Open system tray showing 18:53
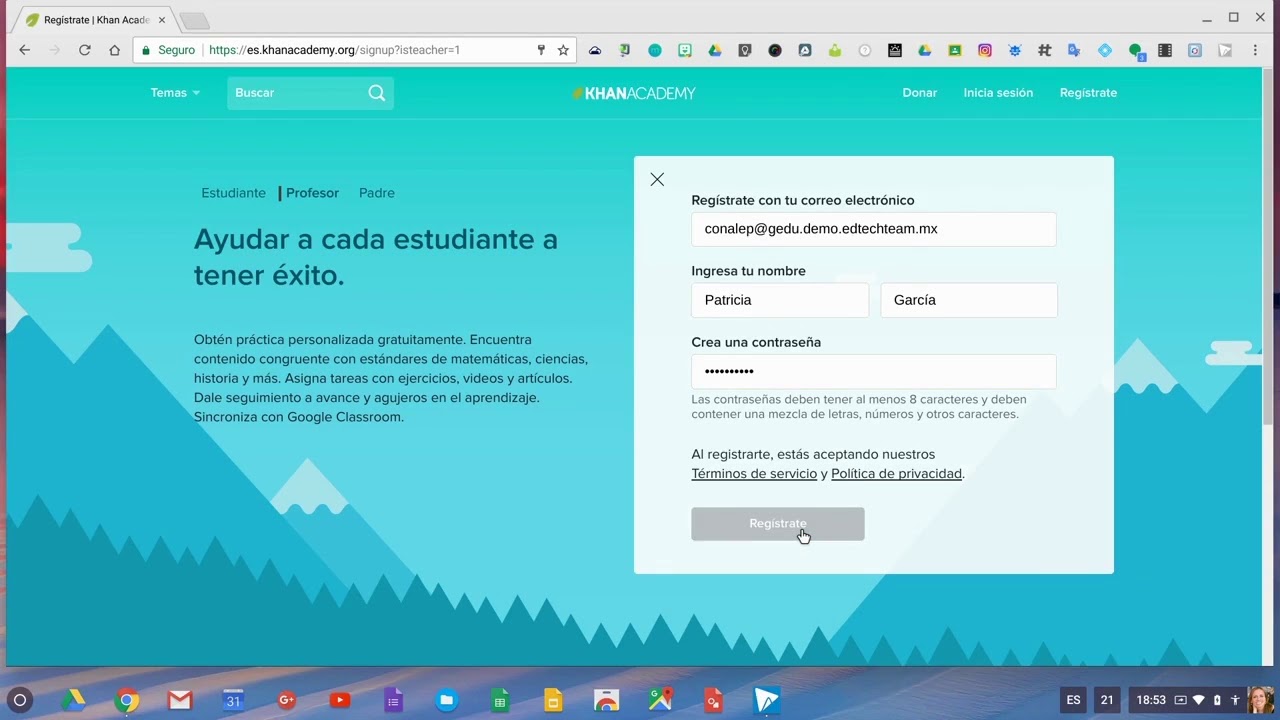1280x720 pixels. click(x=1187, y=700)
